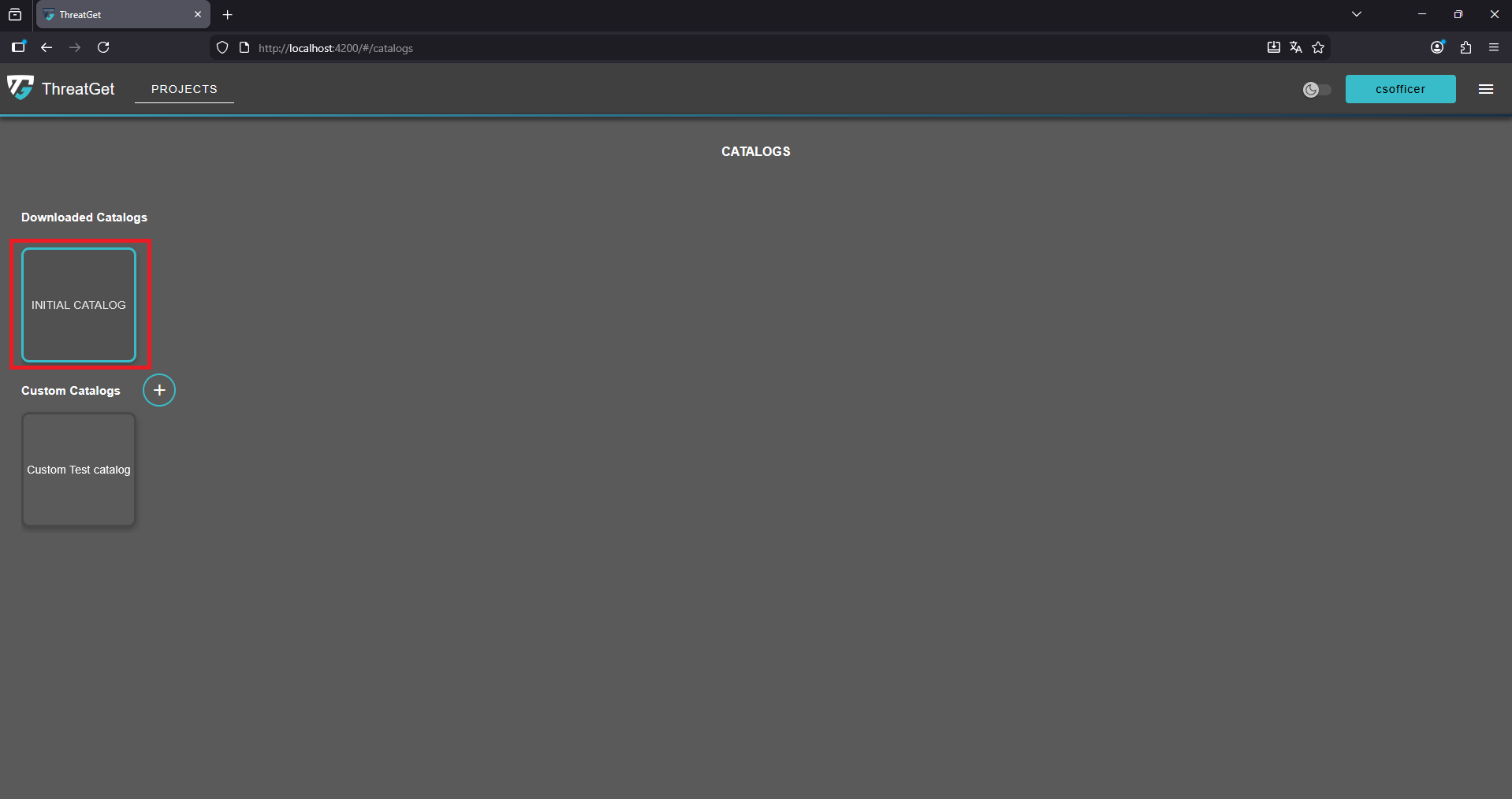Click the translate page icon
Viewport: 1512px width, 799px height.
1296,47
